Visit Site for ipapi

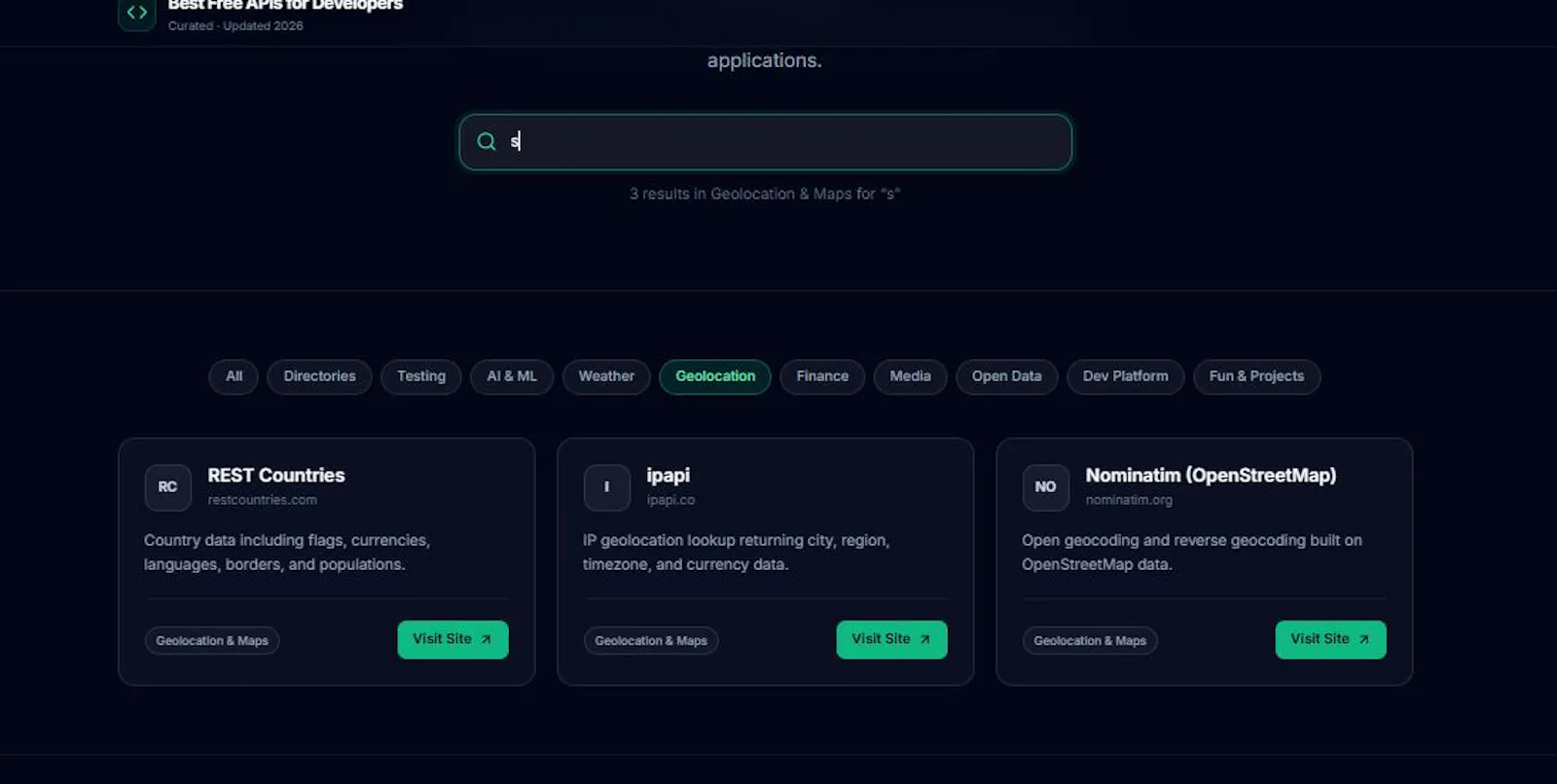point(891,640)
